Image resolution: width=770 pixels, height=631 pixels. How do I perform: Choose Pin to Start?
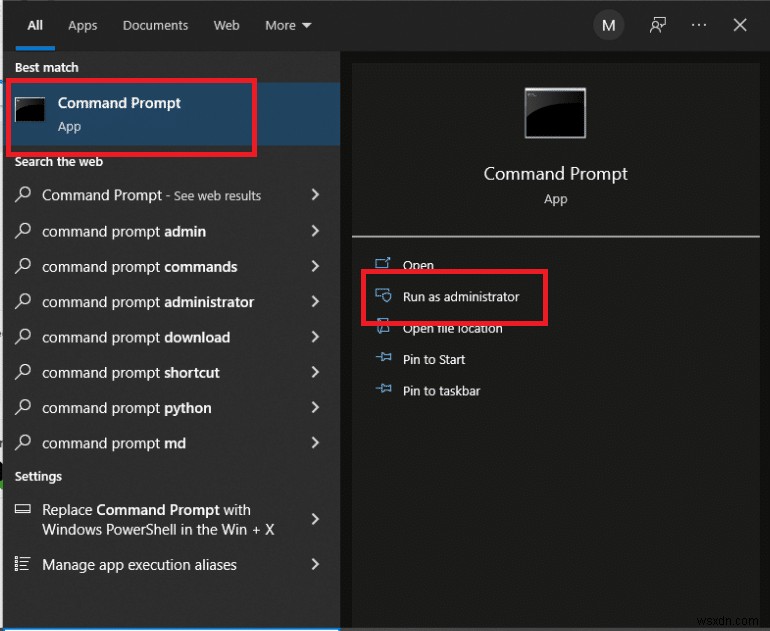(x=434, y=359)
